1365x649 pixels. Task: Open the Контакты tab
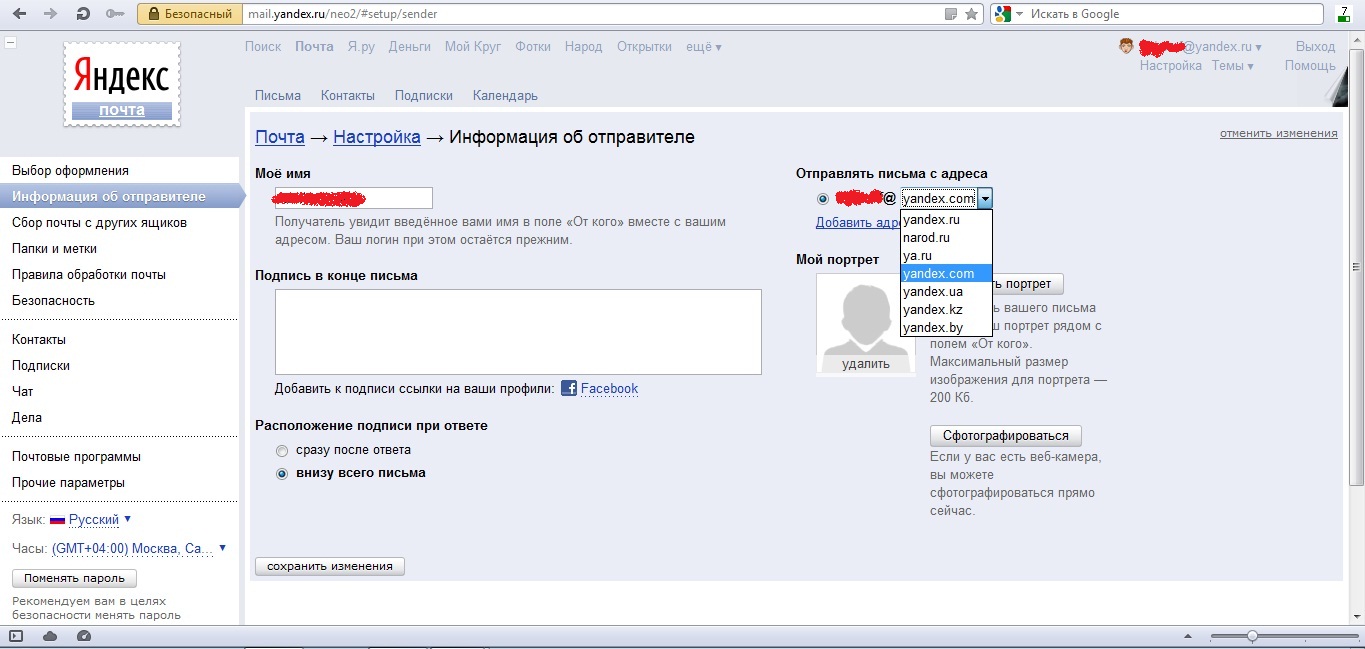coord(348,96)
